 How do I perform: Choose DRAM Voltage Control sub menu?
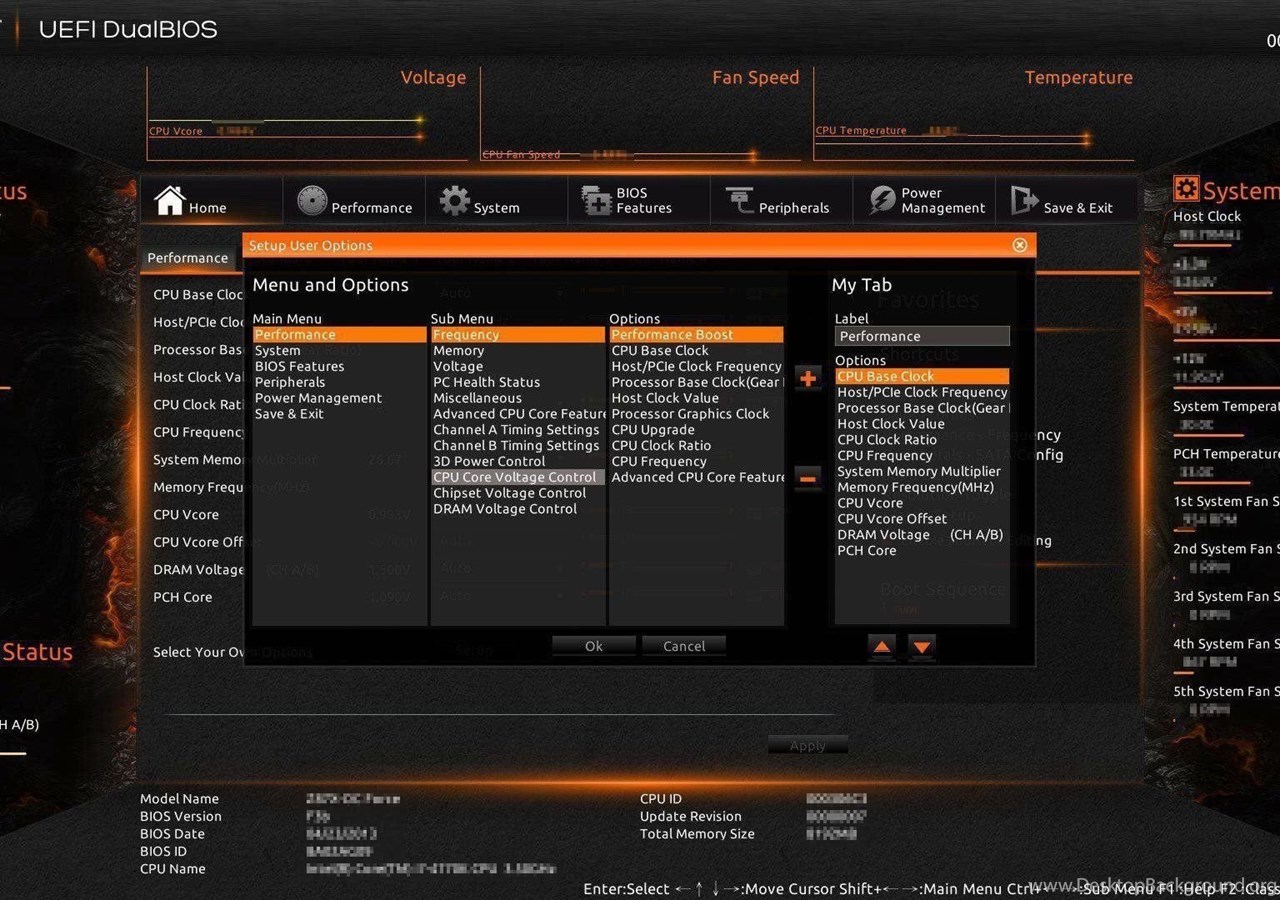click(x=518, y=509)
